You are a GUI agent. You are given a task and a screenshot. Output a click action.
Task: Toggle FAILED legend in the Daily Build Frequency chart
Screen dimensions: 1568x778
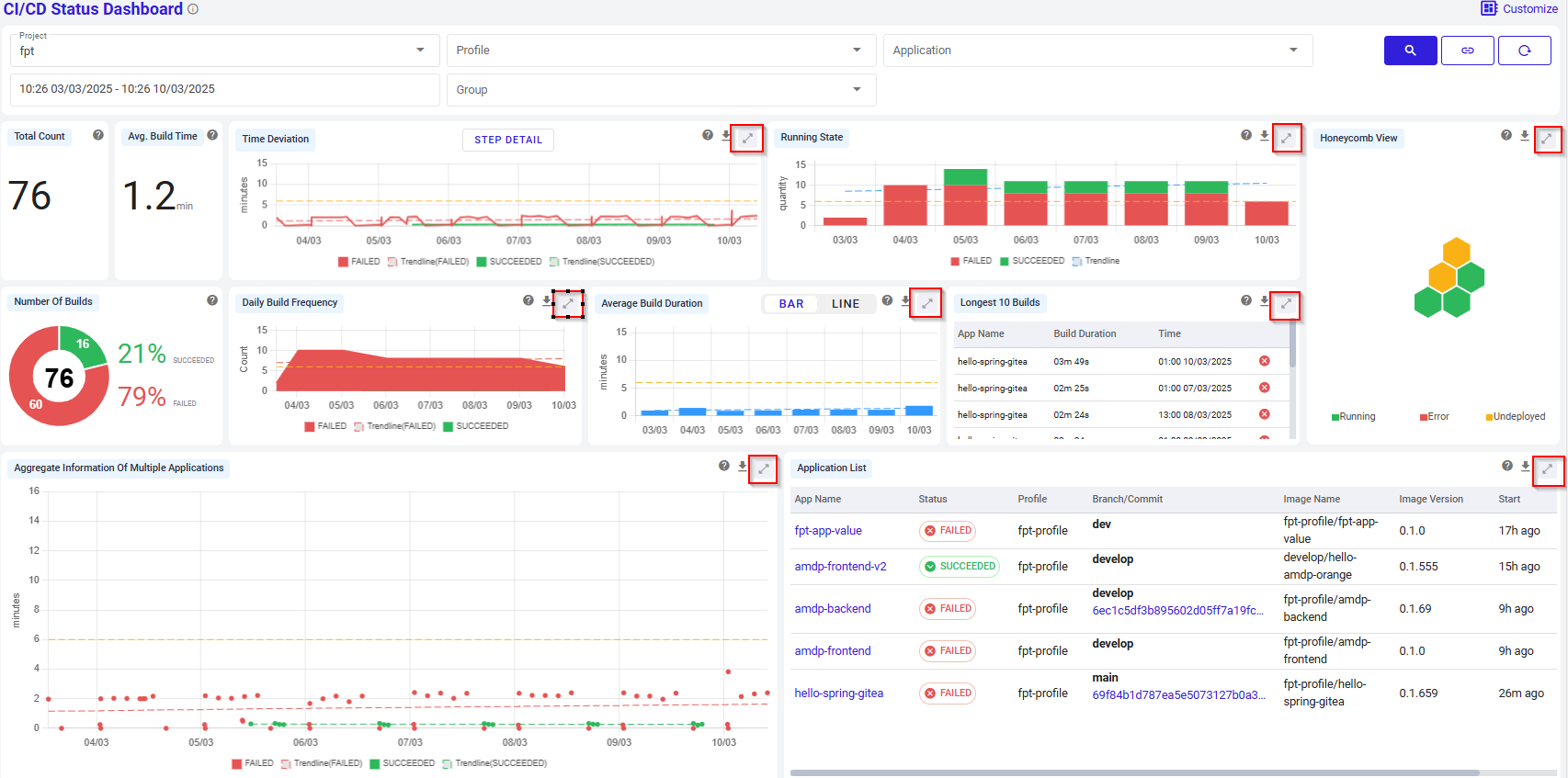(325, 426)
